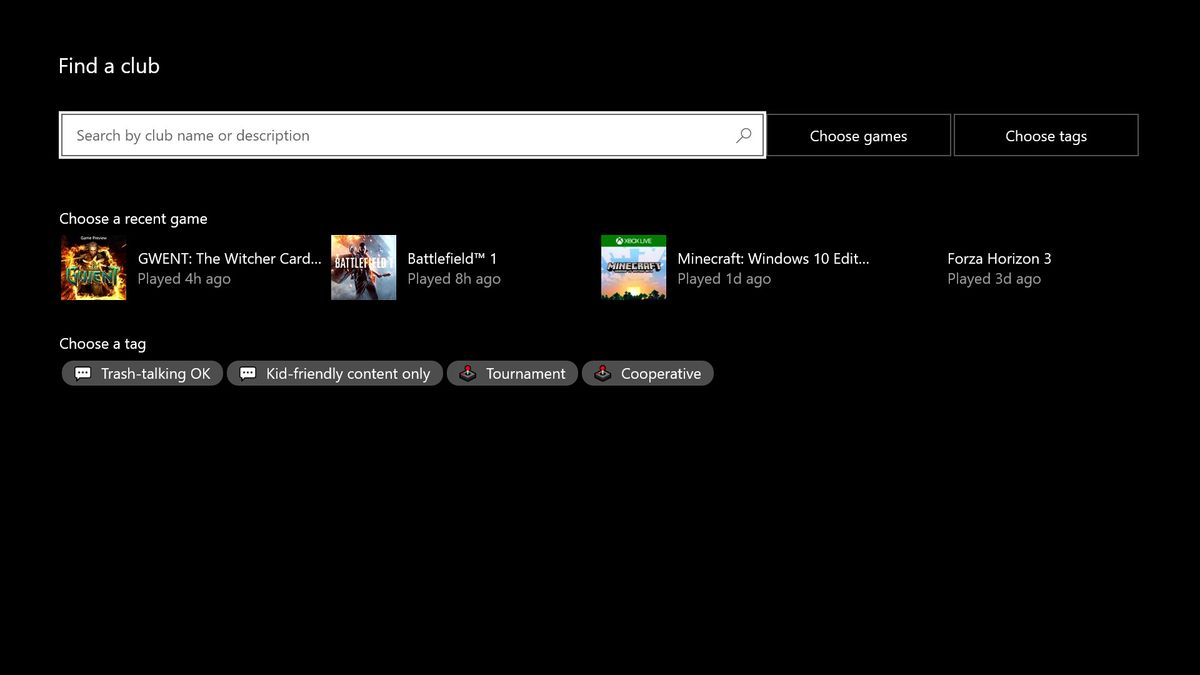The width and height of the screenshot is (1200, 675).
Task: Toggle the Trash-talking OK tag
Action: [x=141, y=373]
